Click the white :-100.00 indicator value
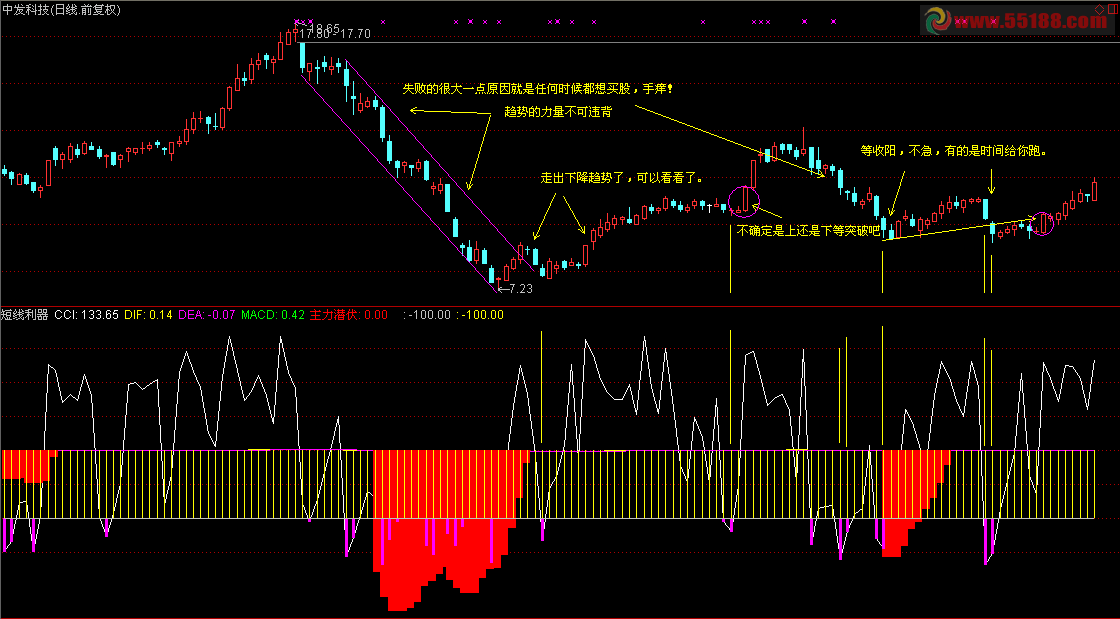The image size is (1120, 619). point(427,315)
